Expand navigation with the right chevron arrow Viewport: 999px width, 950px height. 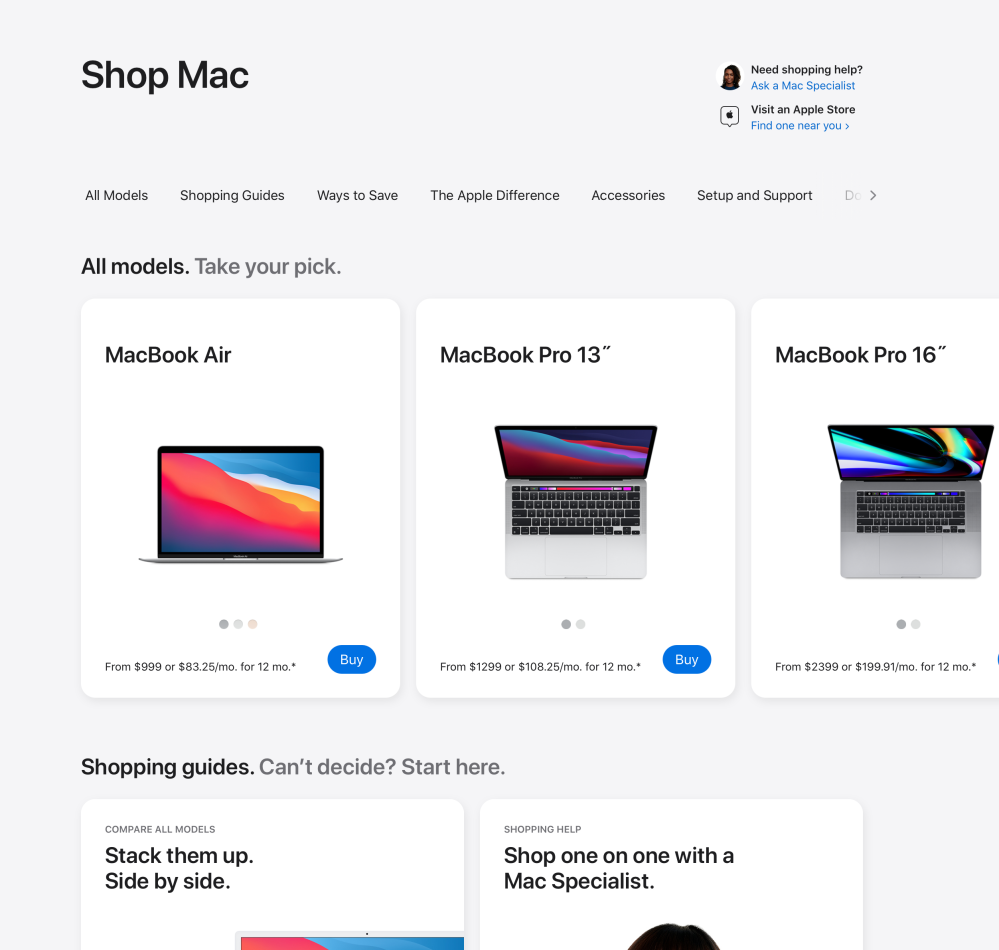point(873,196)
